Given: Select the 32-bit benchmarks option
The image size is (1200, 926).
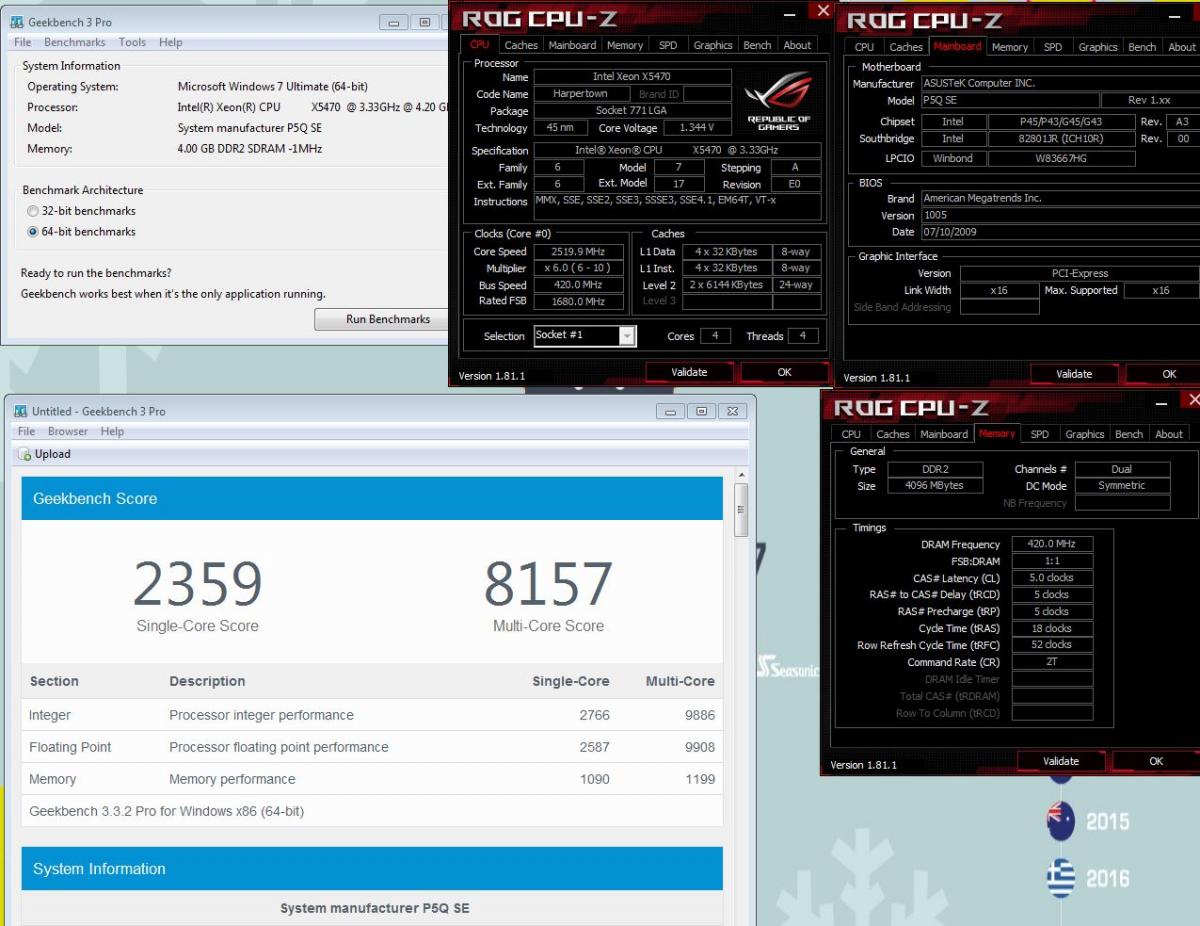Looking at the screenshot, I should [x=34, y=211].
